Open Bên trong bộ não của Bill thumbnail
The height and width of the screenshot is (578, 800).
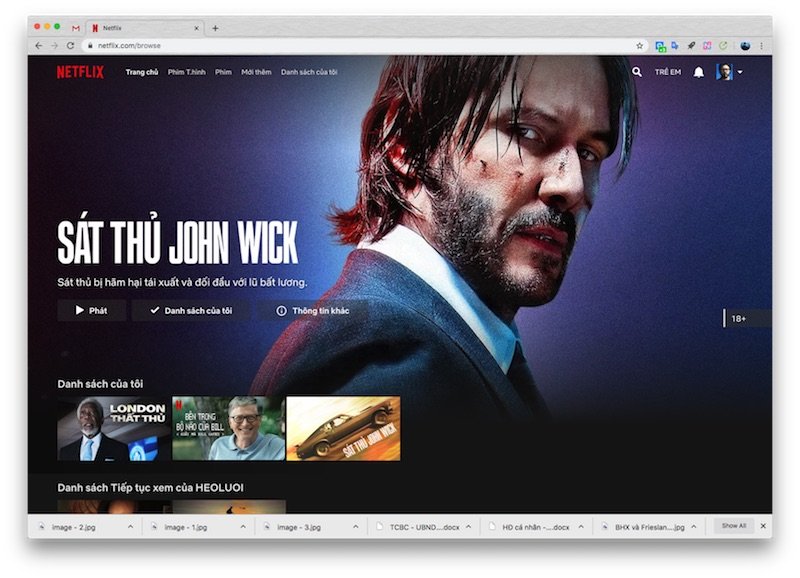(229, 429)
